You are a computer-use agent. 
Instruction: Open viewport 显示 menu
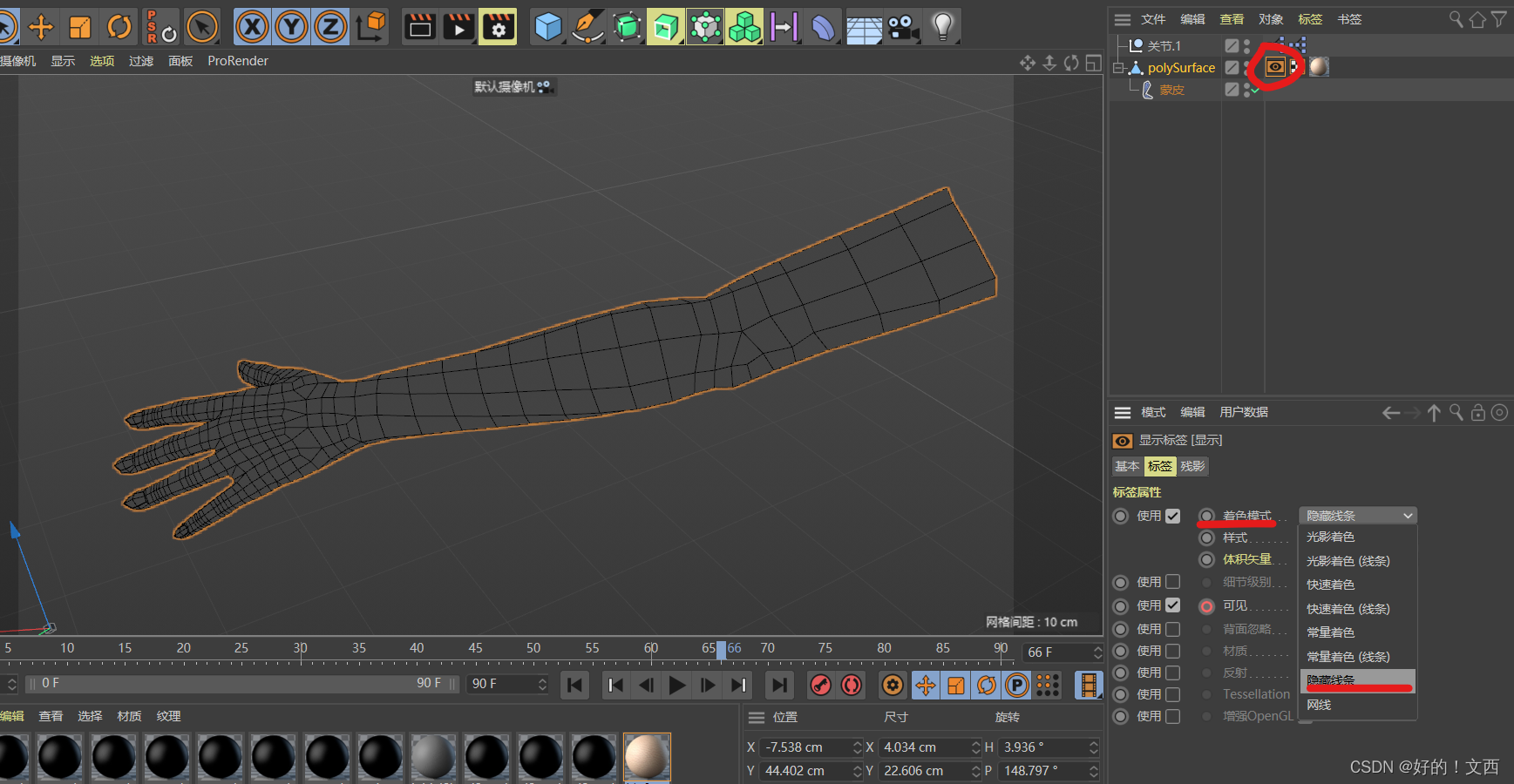point(63,61)
